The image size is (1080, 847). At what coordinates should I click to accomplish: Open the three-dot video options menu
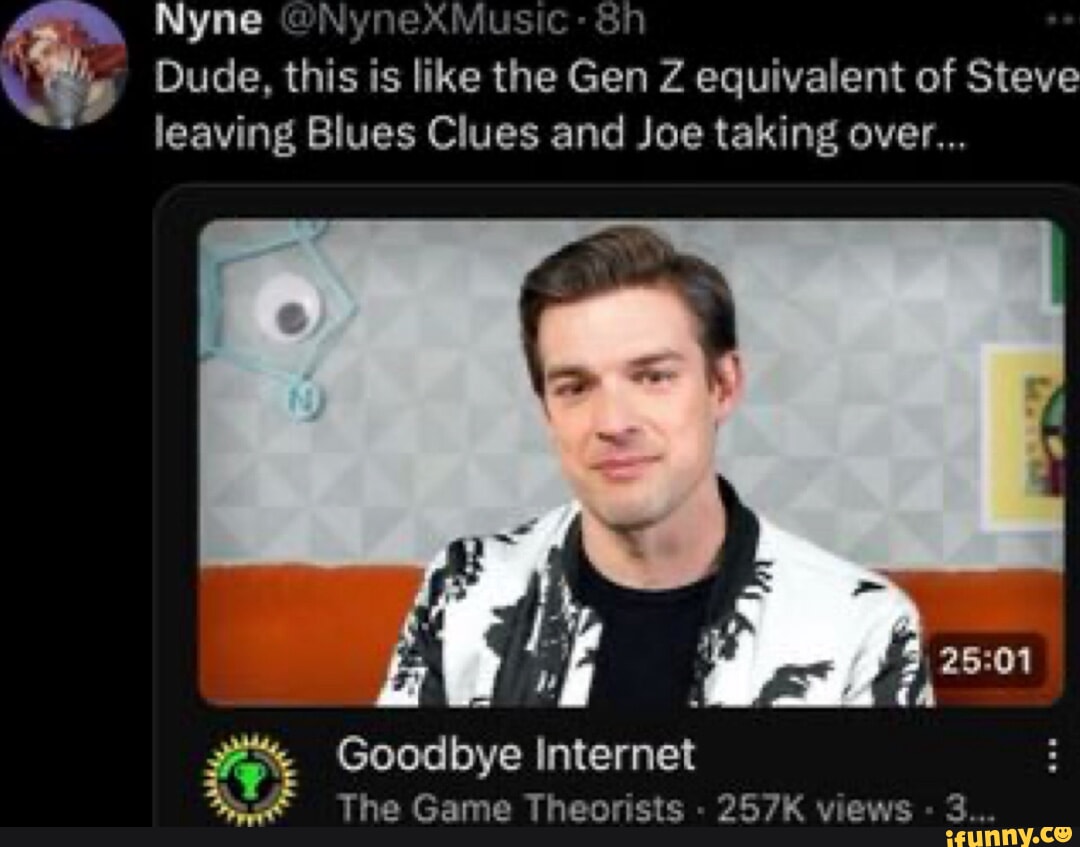(x=1052, y=755)
